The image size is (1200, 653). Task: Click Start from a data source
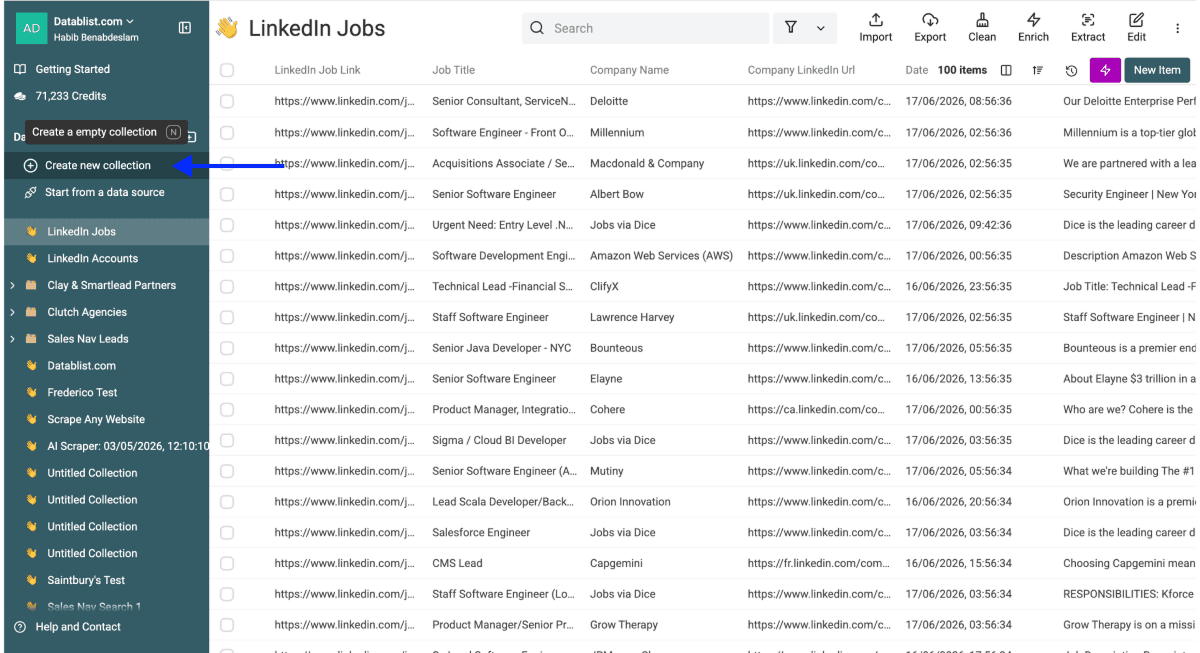click(x=105, y=192)
